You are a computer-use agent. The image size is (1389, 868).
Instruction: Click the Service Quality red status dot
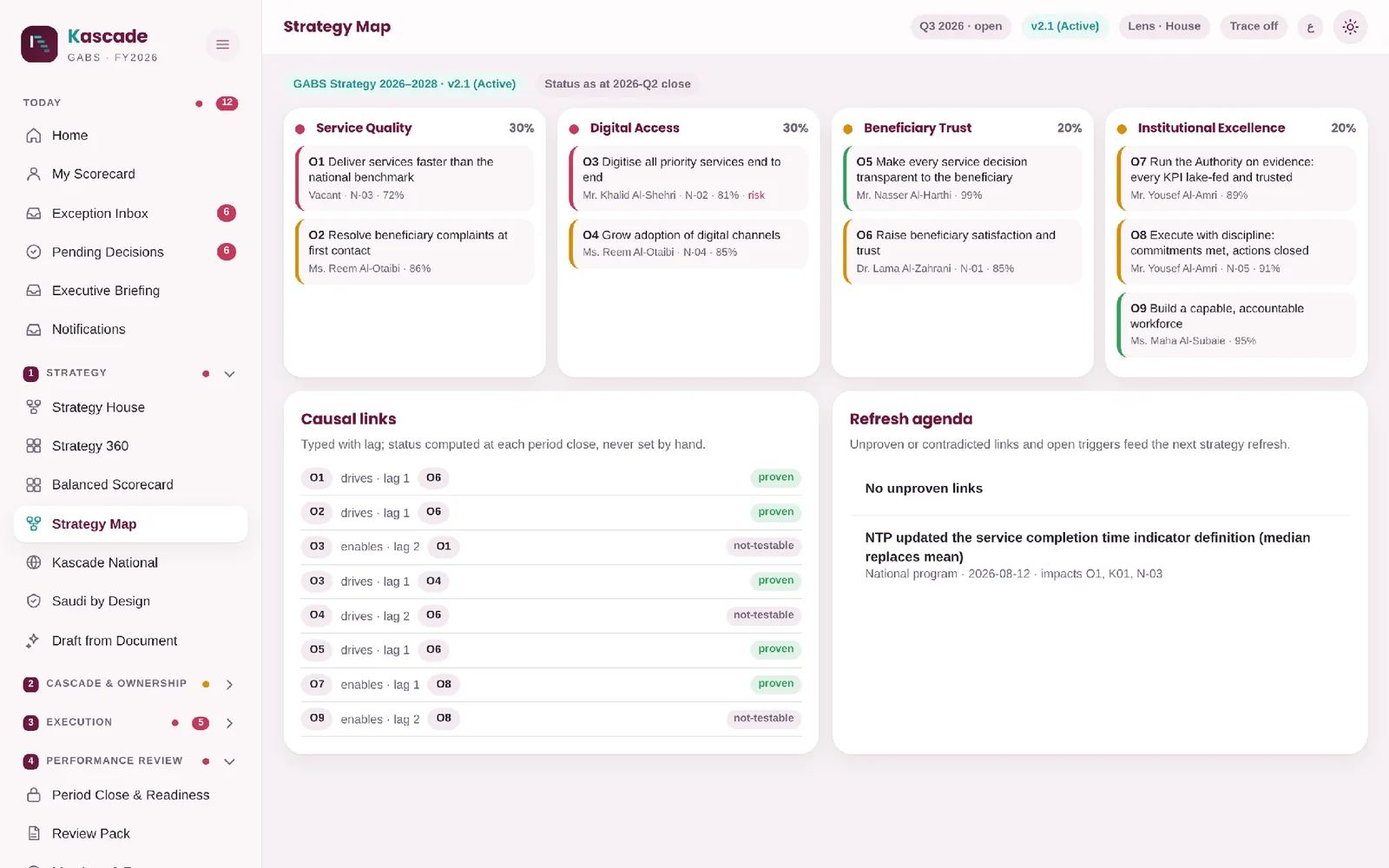[x=300, y=129]
